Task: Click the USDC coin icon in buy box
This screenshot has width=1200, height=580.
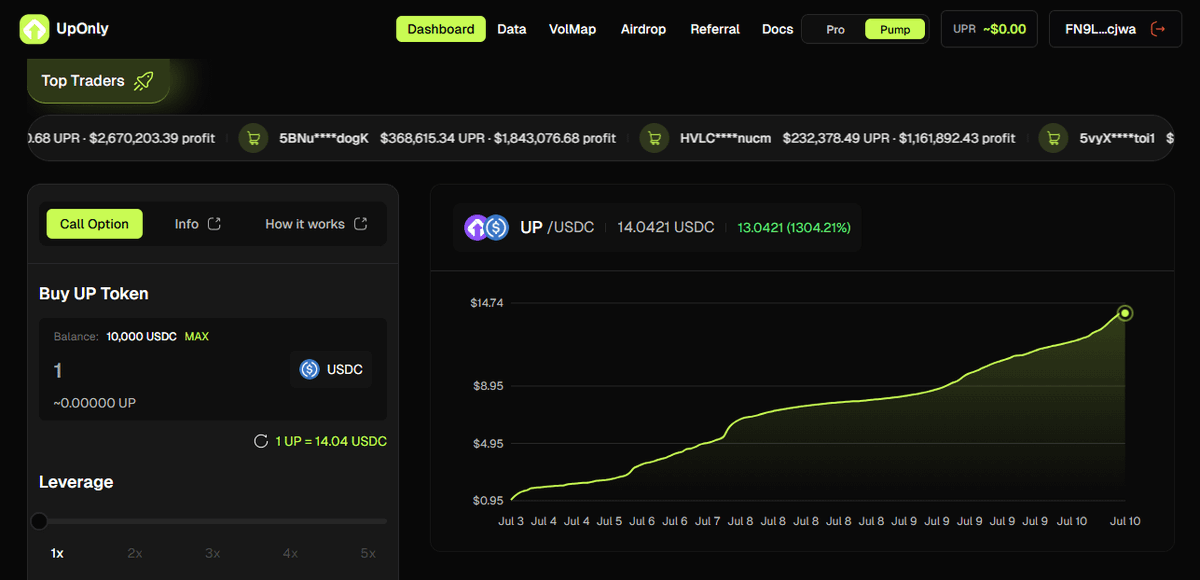Action: click(310, 370)
